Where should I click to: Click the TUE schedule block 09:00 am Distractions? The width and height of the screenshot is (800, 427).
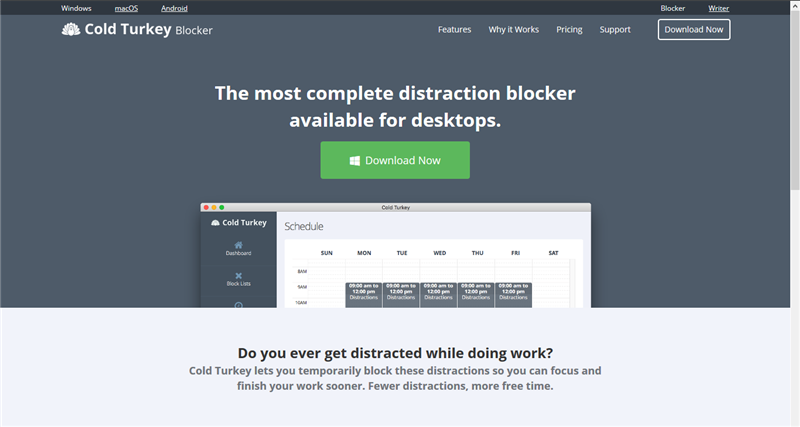pos(401,295)
